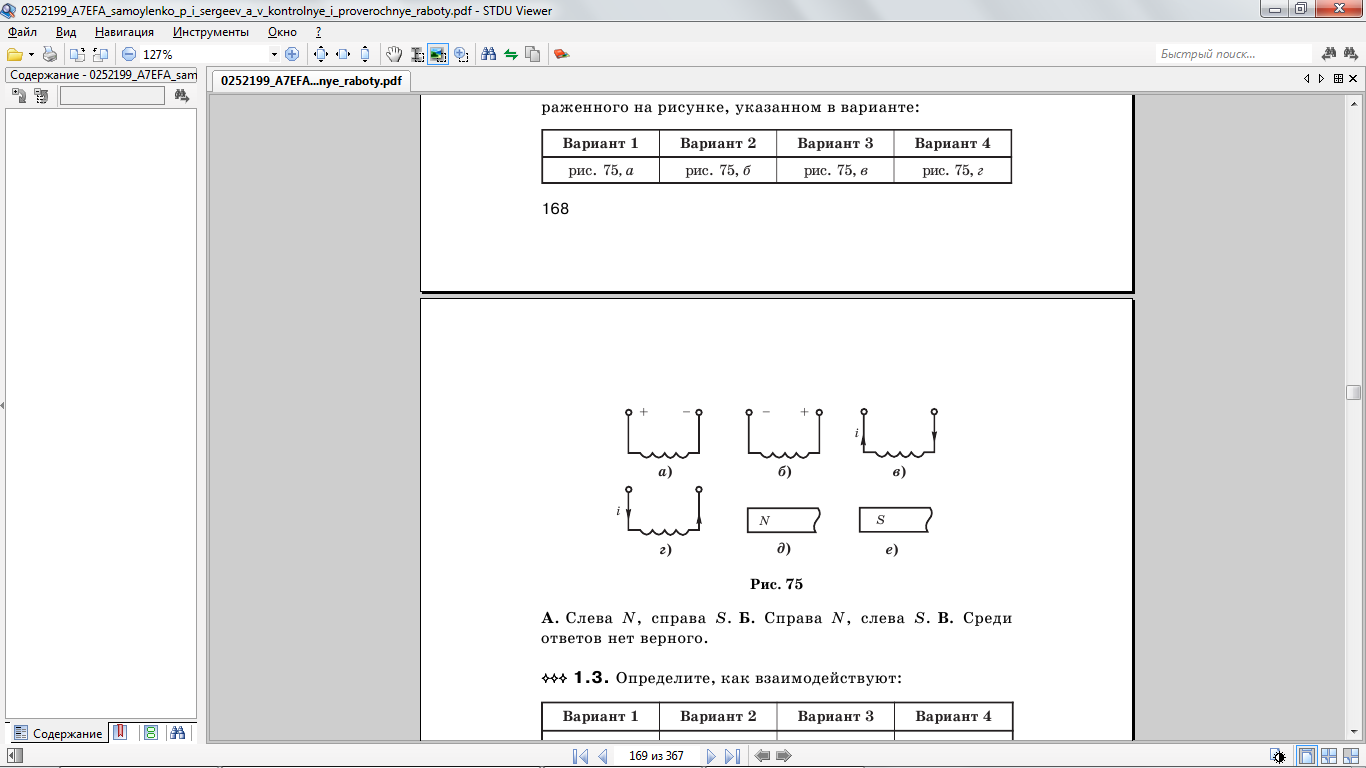The image size is (1366, 768).
Task: Activate the image selection tool
Action: 438,54
